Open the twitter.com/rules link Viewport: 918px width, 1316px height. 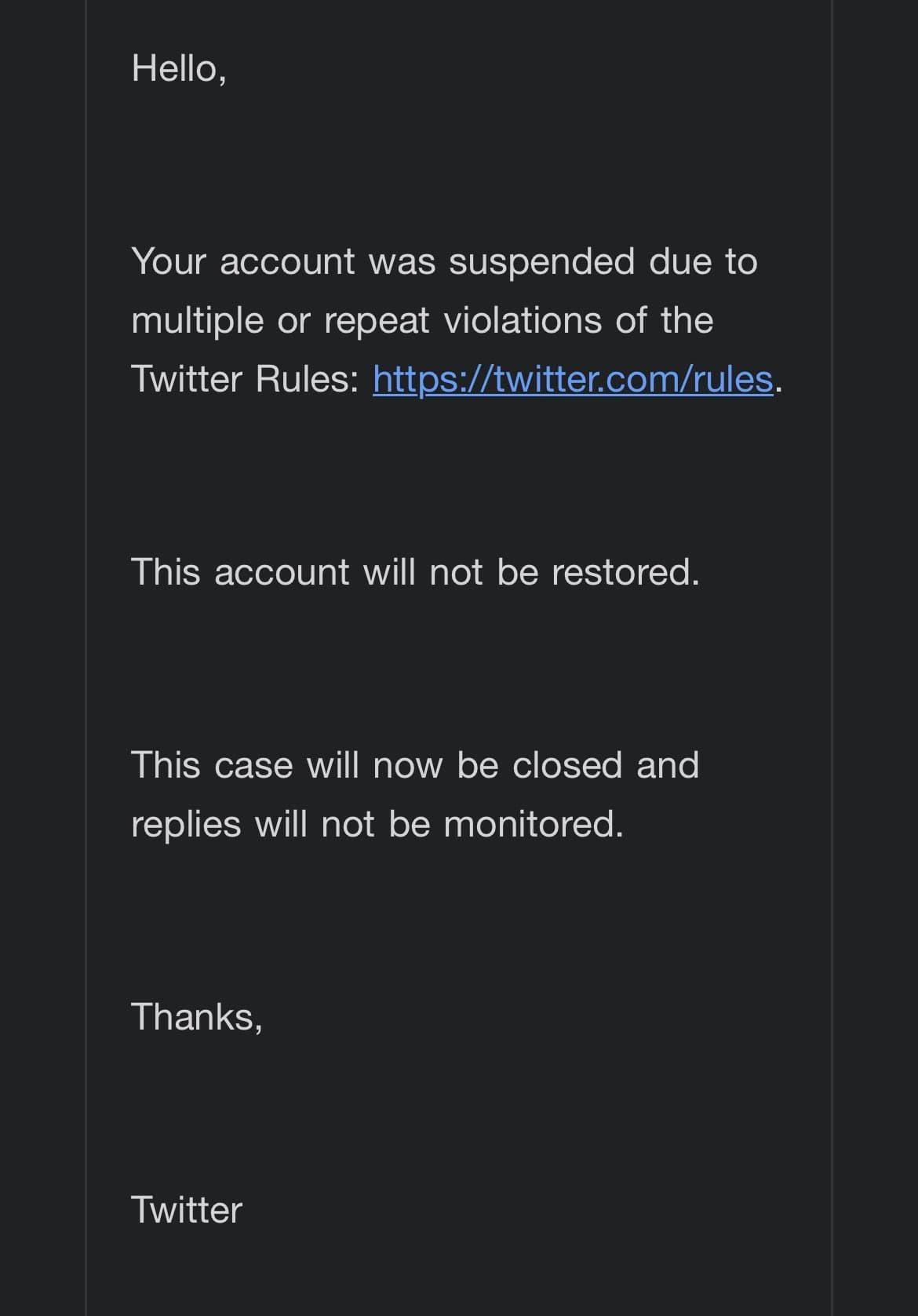[573, 380]
